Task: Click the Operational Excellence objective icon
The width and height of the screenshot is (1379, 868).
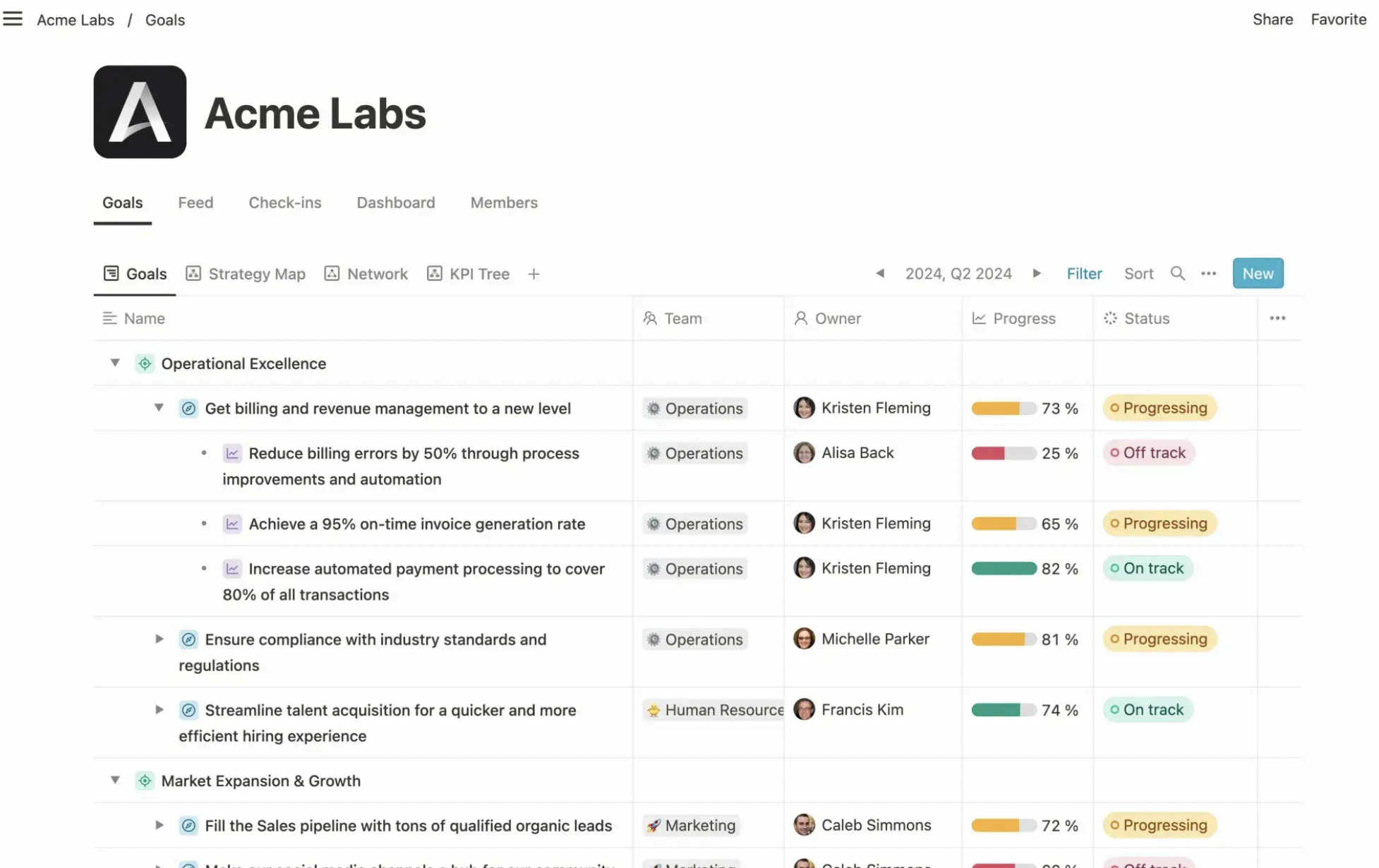Action: [145, 363]
